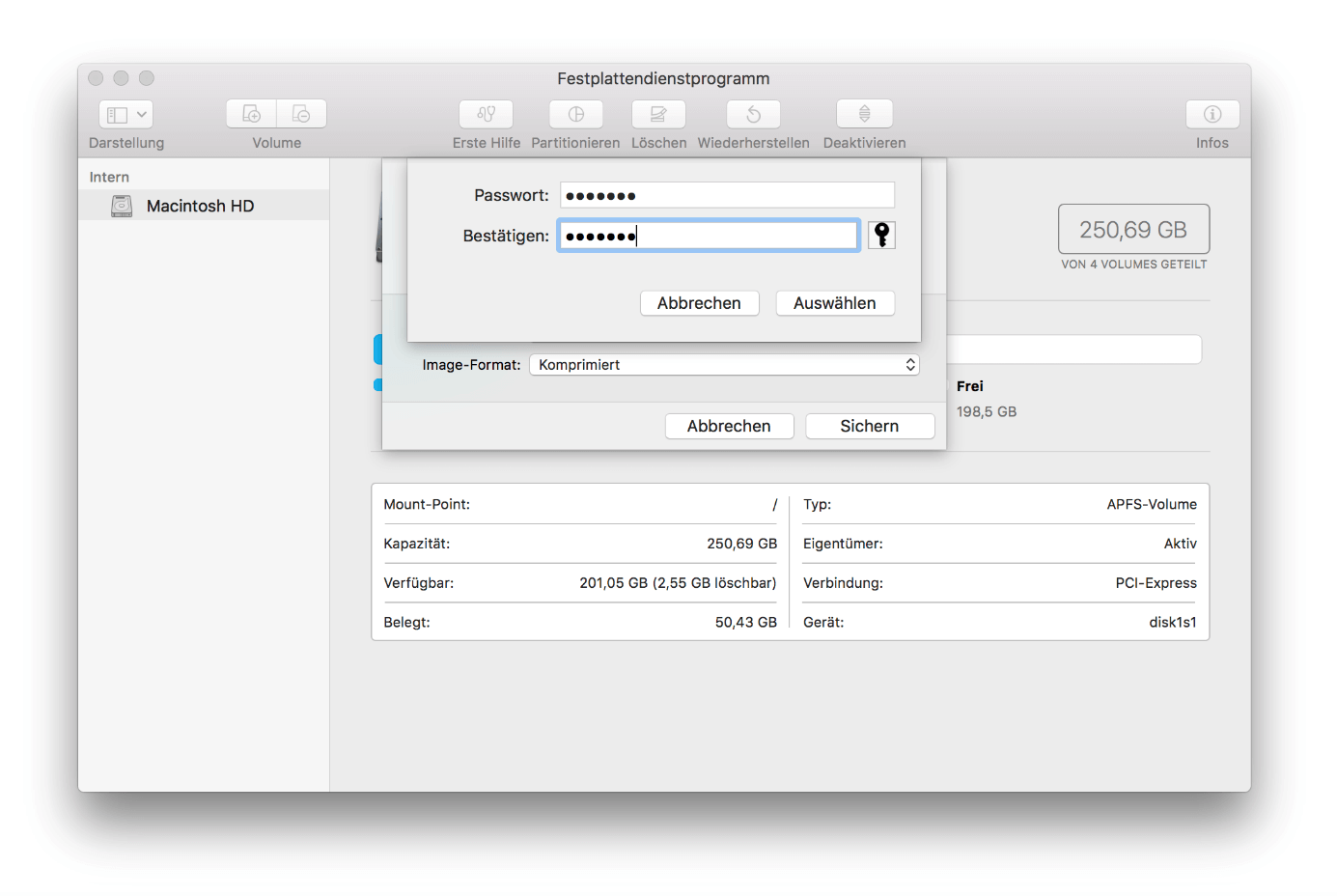Screen dimensions: 1337x896
Task: Click the 198,5 GB free value
Action: pyautogui.click(x=987, y=411)
